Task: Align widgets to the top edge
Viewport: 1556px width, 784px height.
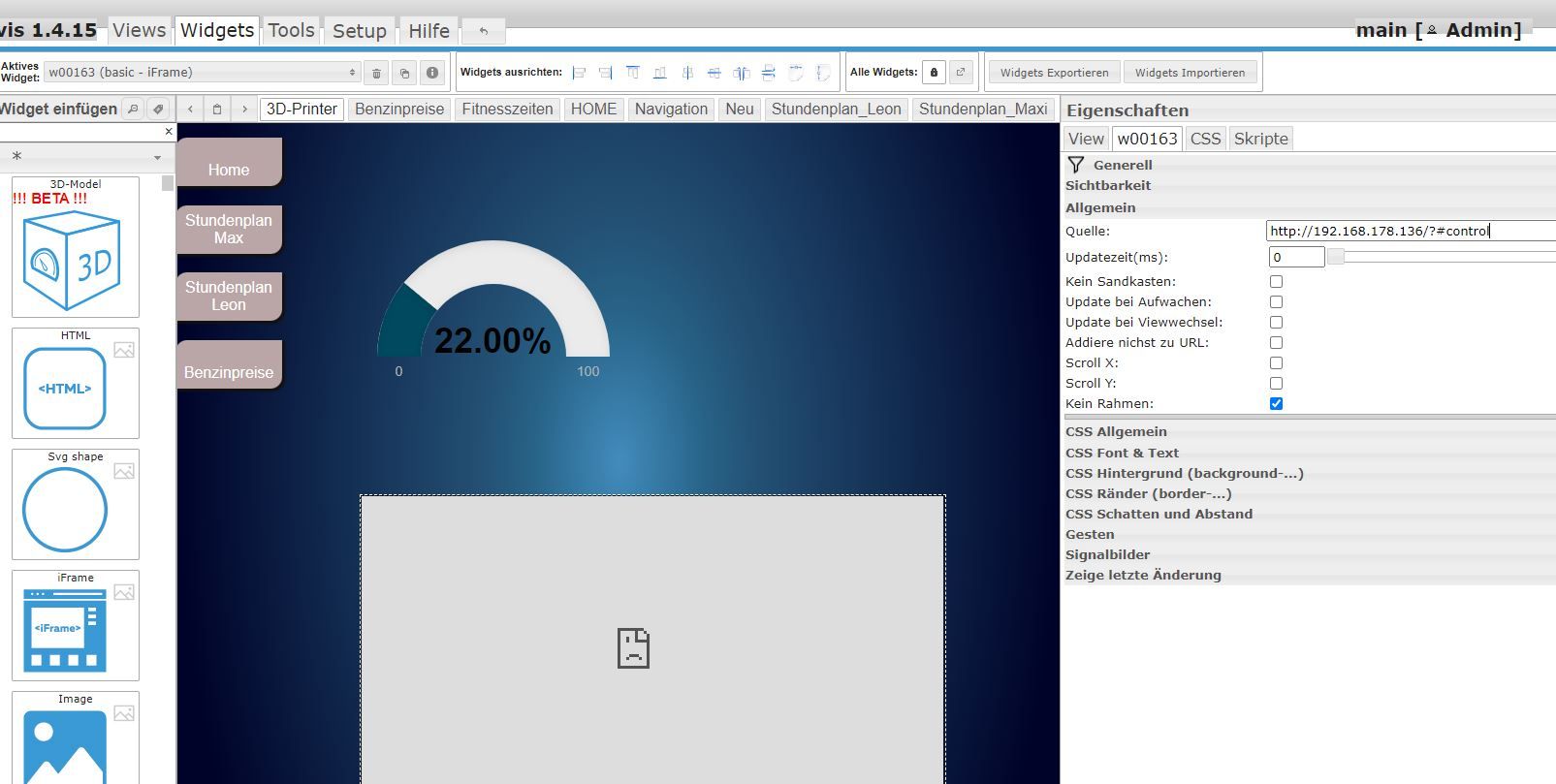Action: pyautogui.click(x=633, y=73)
